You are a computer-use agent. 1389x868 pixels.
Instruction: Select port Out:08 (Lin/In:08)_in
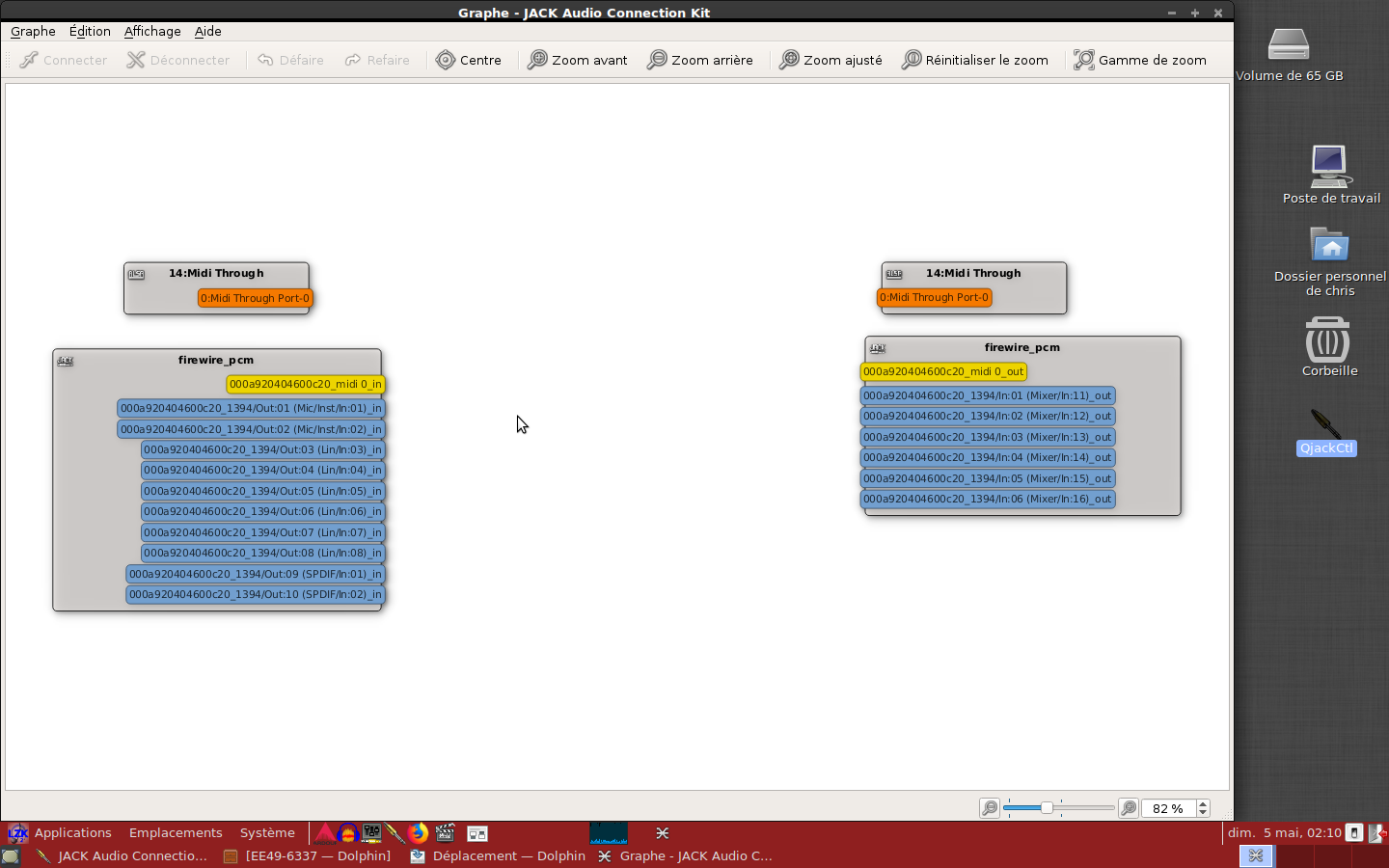click(x=262, y=553)
